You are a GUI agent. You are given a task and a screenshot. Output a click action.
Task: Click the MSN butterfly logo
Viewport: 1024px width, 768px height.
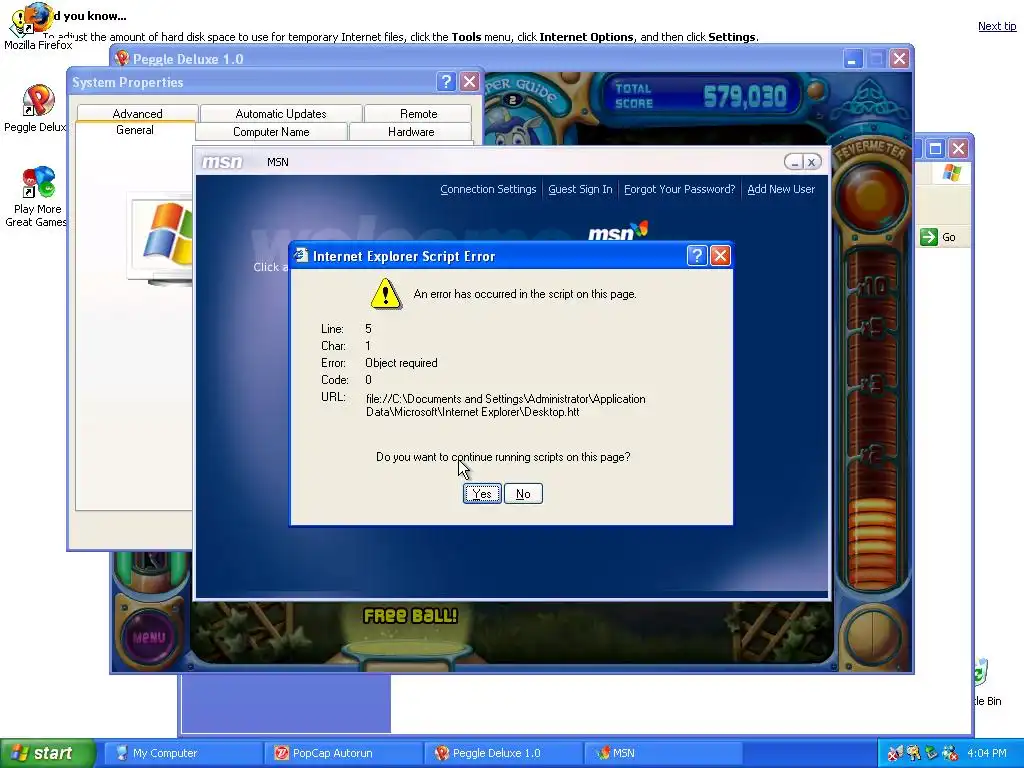(x=618, y=231)
